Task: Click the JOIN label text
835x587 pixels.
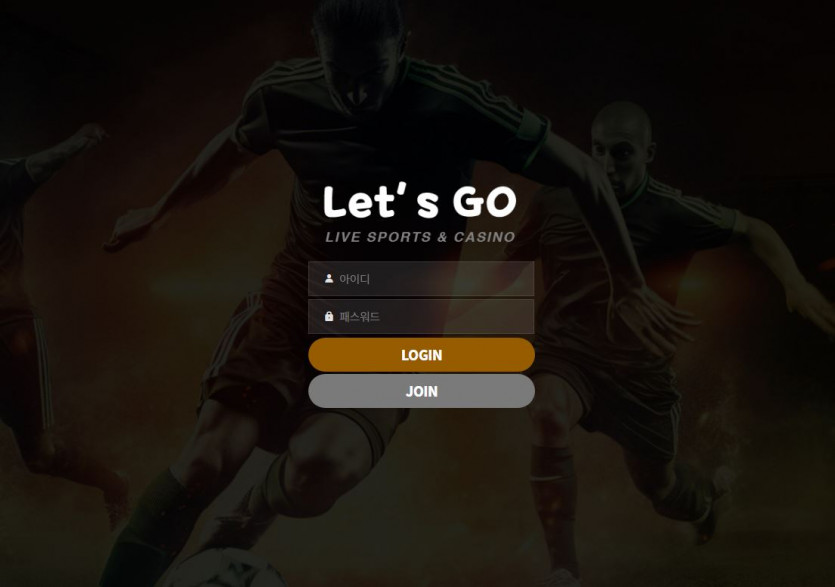Action: [421, 392]
